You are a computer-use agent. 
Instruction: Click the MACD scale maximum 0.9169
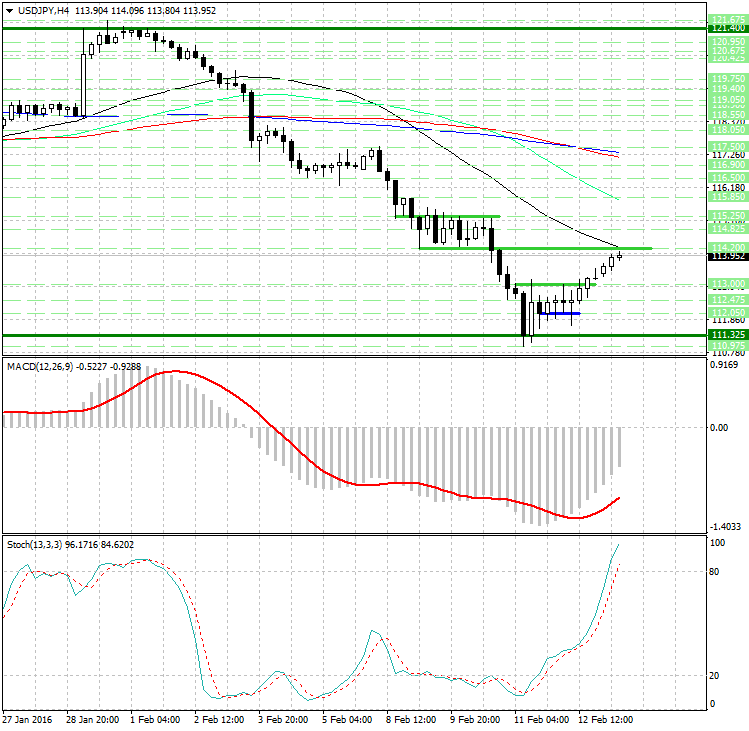coord(724,365)
